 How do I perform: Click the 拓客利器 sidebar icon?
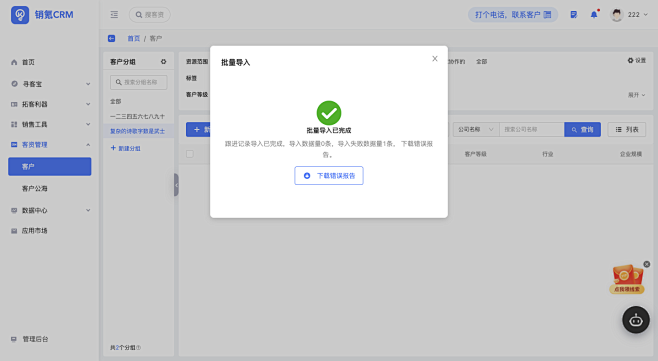pos(14,104)
